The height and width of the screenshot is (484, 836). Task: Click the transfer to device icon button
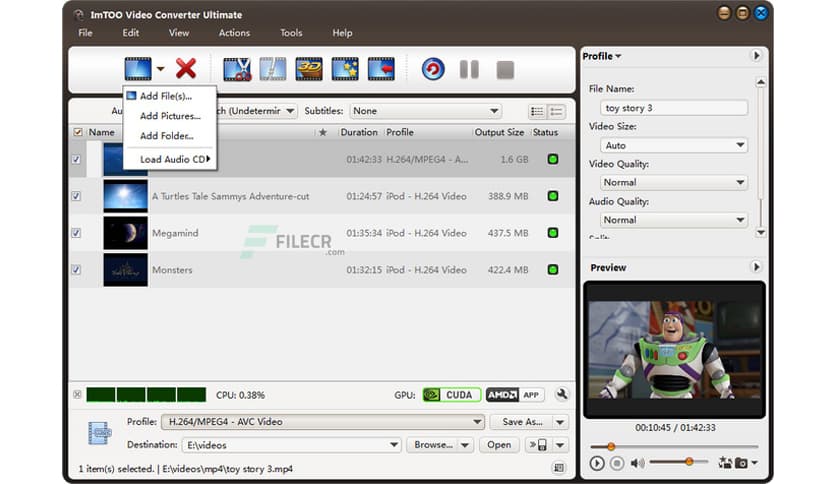click(538, 445)
